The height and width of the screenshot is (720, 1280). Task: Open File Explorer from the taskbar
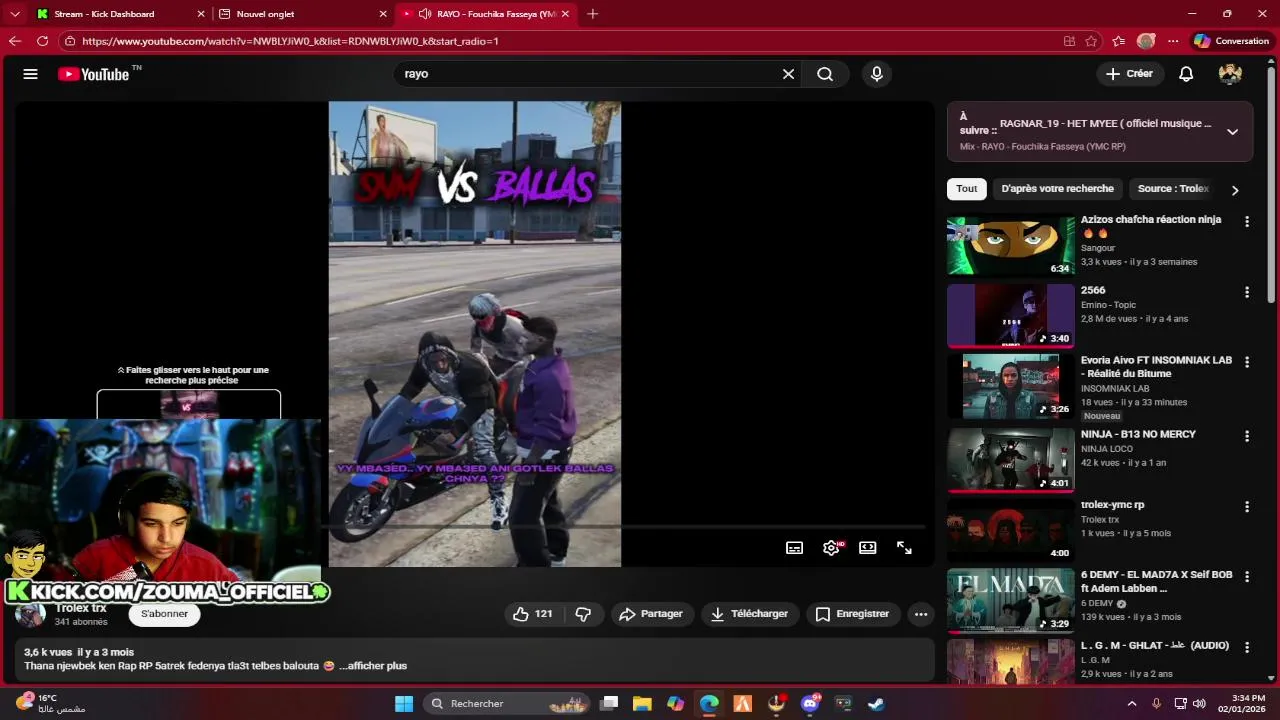(x=642, y=704)
